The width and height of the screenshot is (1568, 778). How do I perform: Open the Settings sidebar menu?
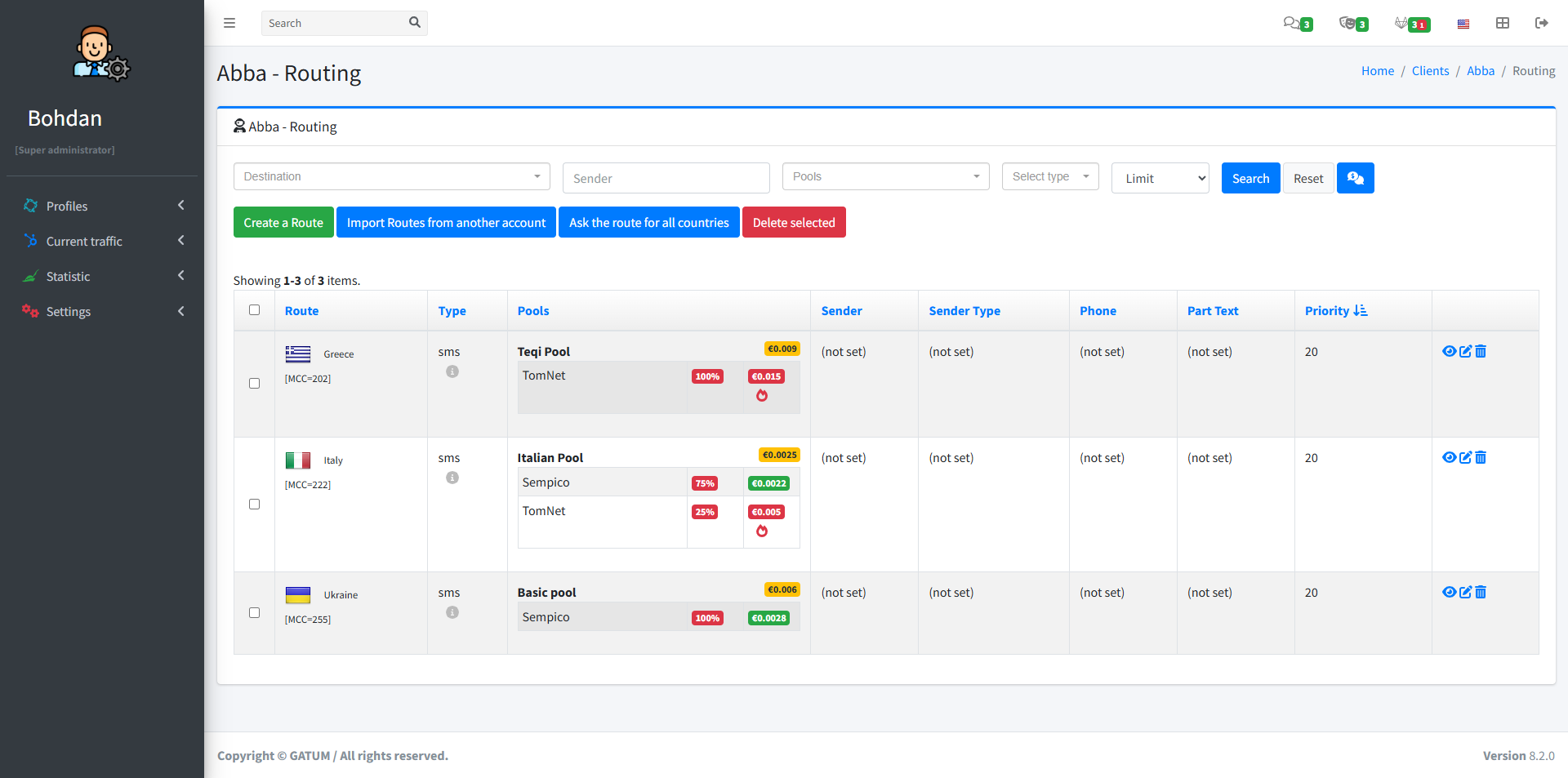point(102,311)
